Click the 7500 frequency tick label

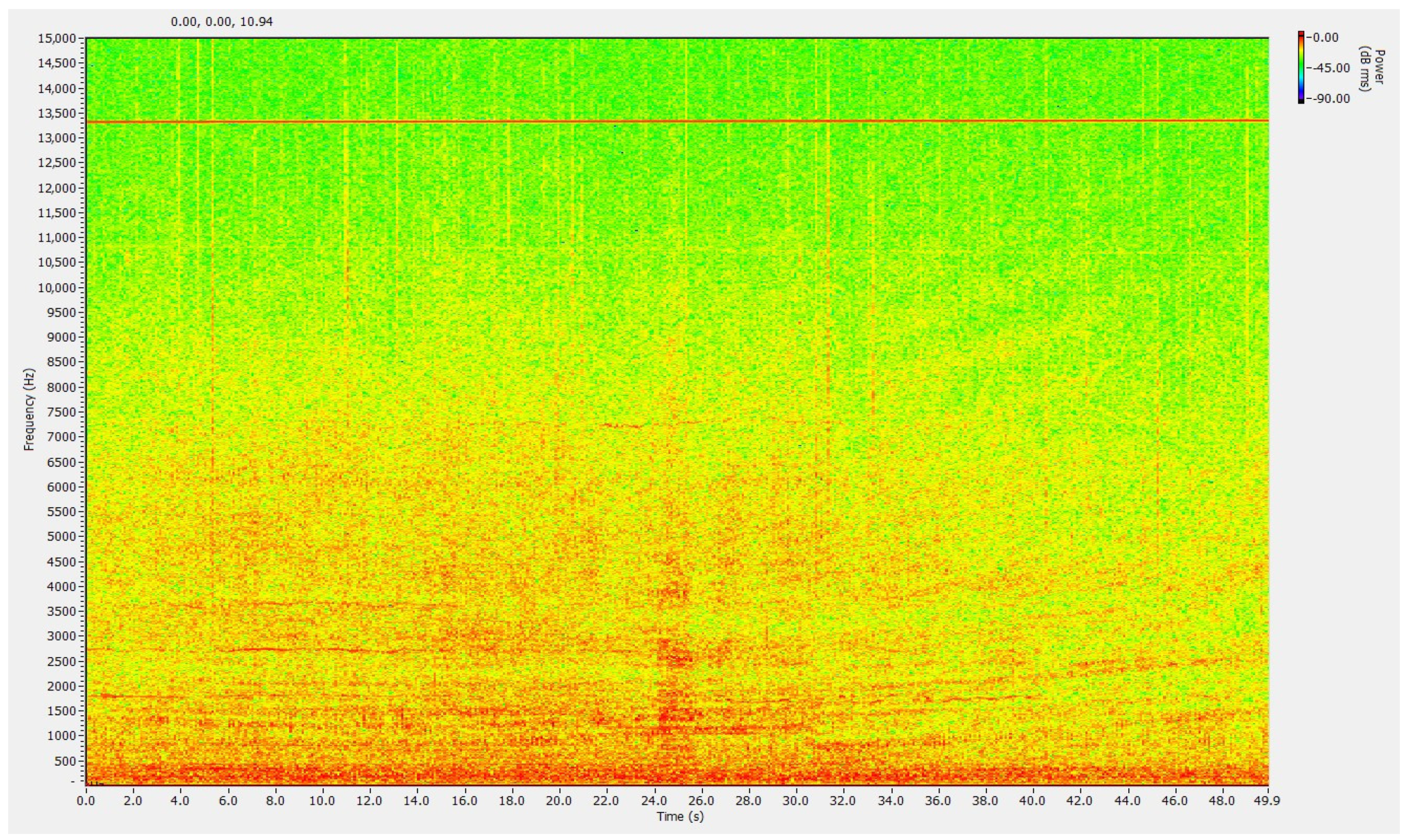click(x=62, y=412)
